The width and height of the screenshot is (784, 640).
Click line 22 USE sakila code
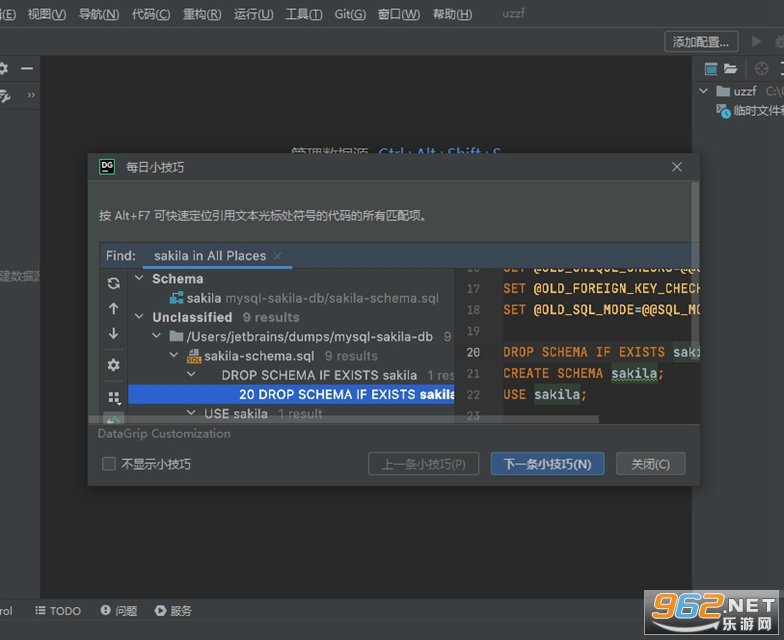click(x=544, y=394)
